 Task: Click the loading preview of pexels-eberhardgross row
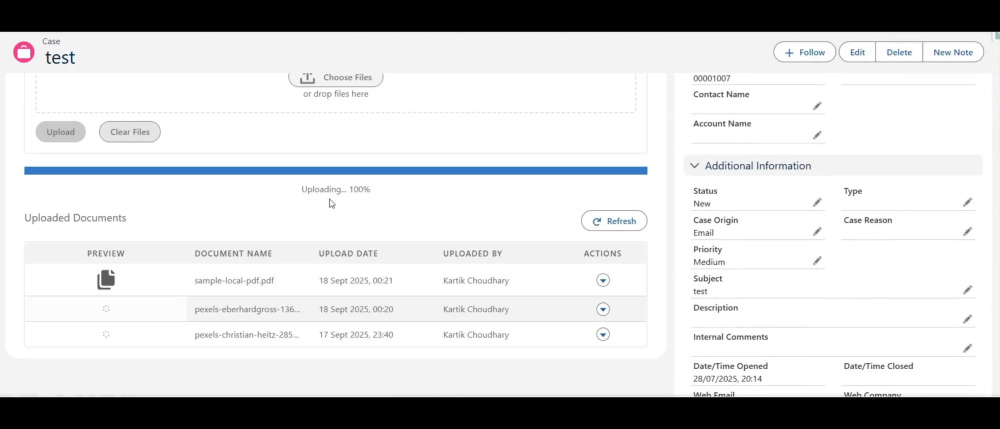click(x=106, y=309)
